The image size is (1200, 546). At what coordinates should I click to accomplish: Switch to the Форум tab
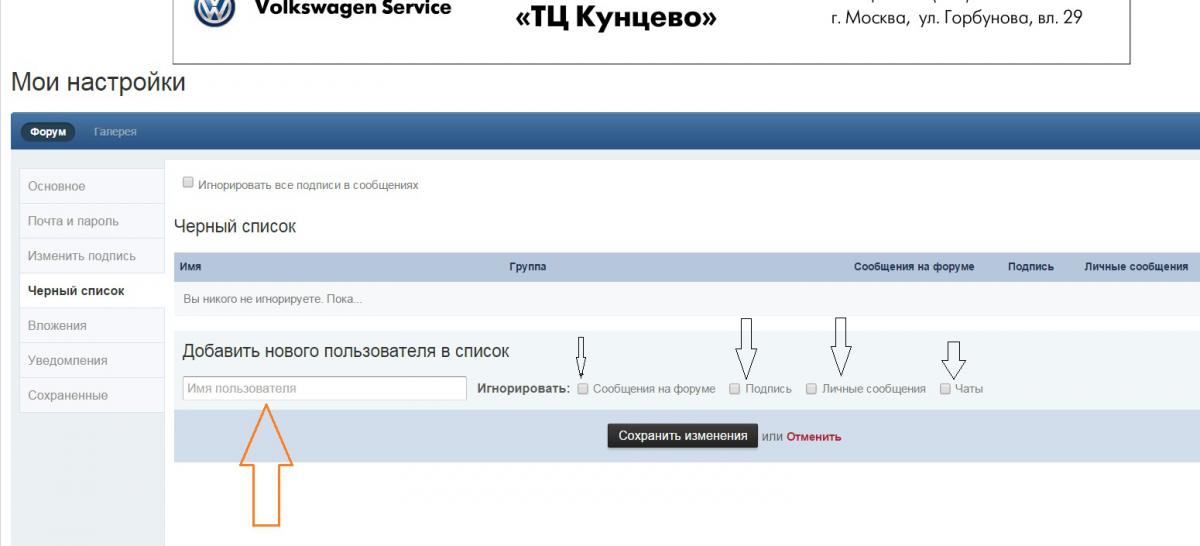tap(48, 132)
